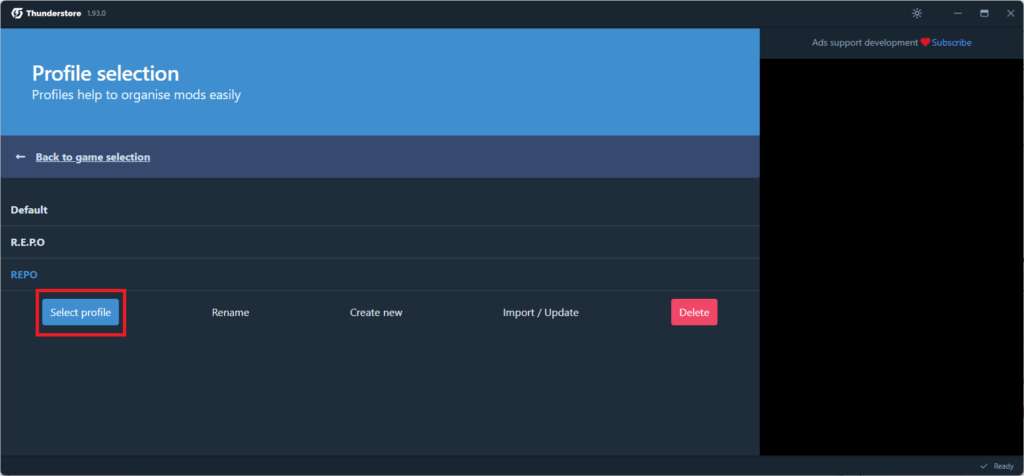This screenshot has height=476, width=1024.
Task: Click the Create new button
Action: [376, 312]
